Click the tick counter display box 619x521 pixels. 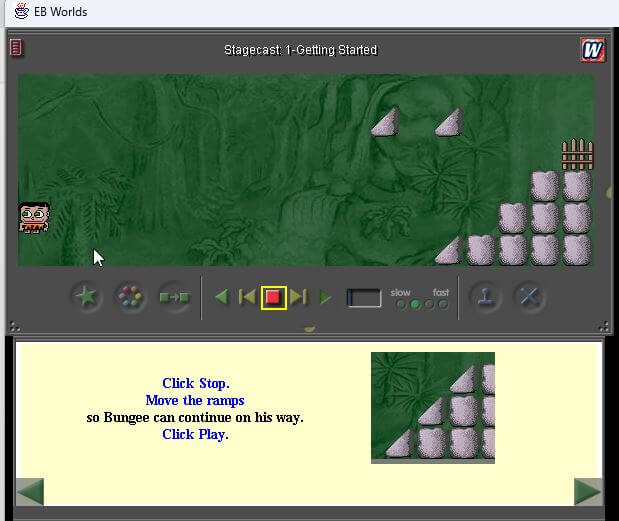(x=364, y=298)
